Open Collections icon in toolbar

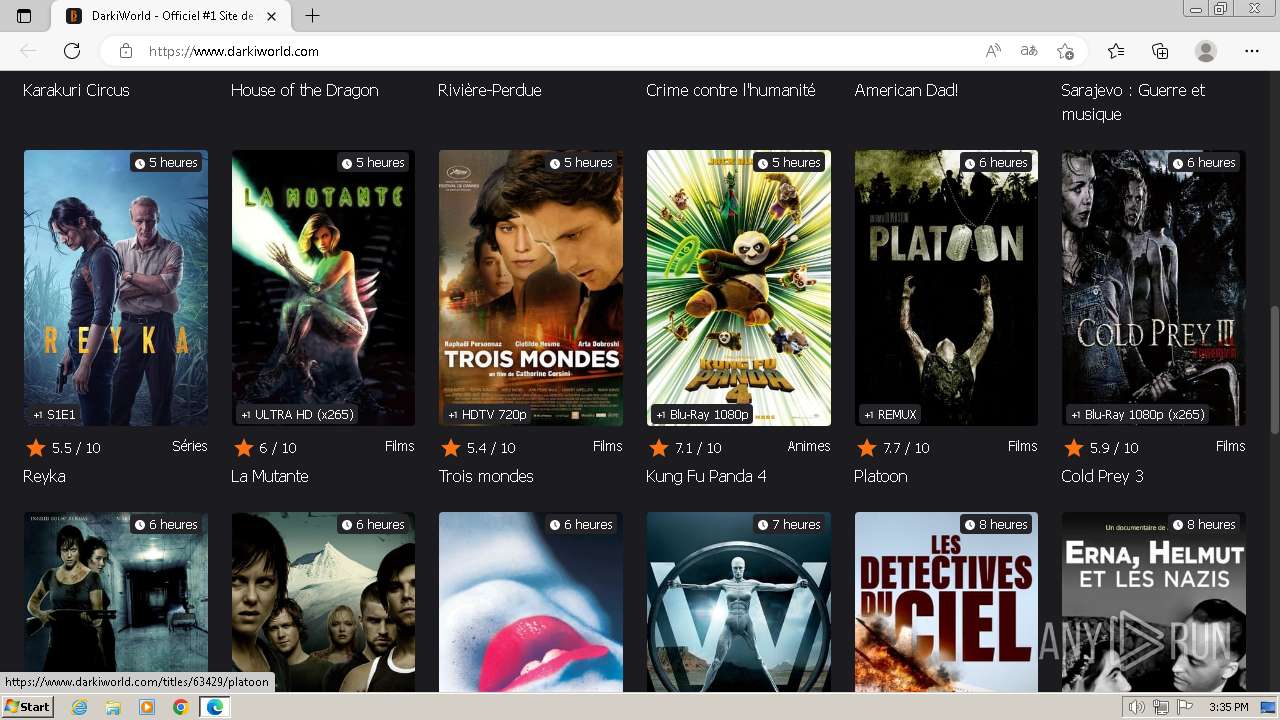(x=1160, y=51)
